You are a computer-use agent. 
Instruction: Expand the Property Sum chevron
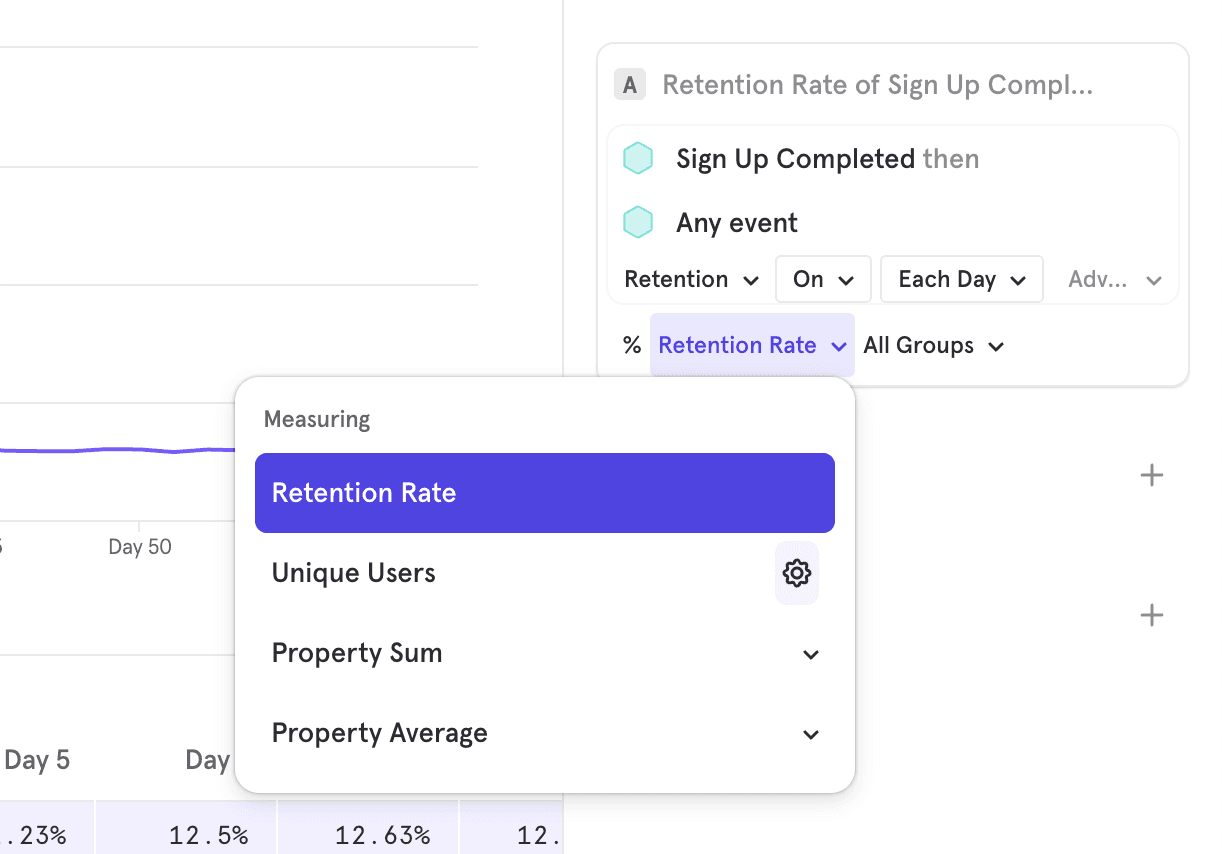coord(811,654)
